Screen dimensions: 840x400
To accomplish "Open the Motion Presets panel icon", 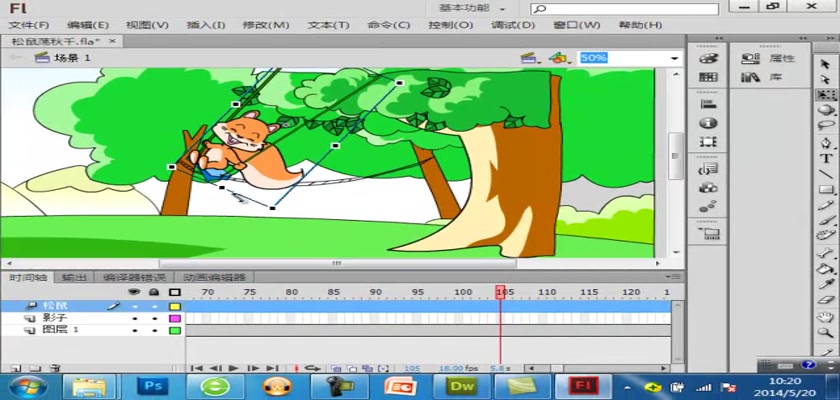I will pos(708,207).
